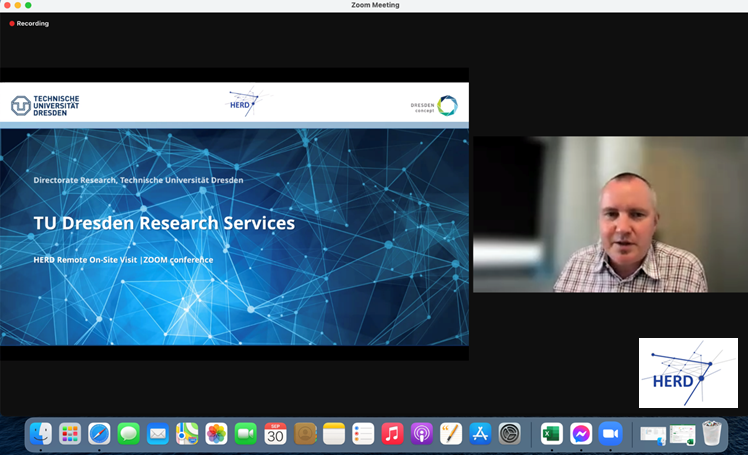
Task: Click the Technische Universität Dresden logo on slide
Action: click(x=45, y=105)
